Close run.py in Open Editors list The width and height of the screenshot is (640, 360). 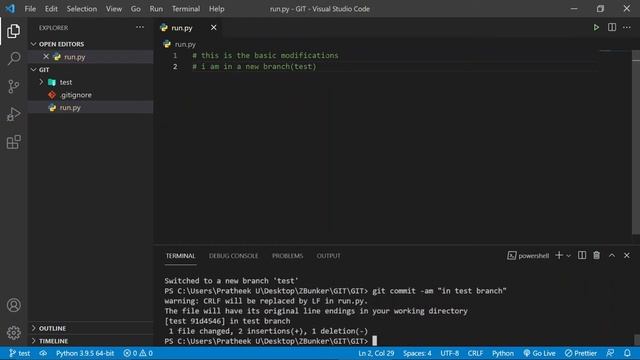[x=46, y=57]
